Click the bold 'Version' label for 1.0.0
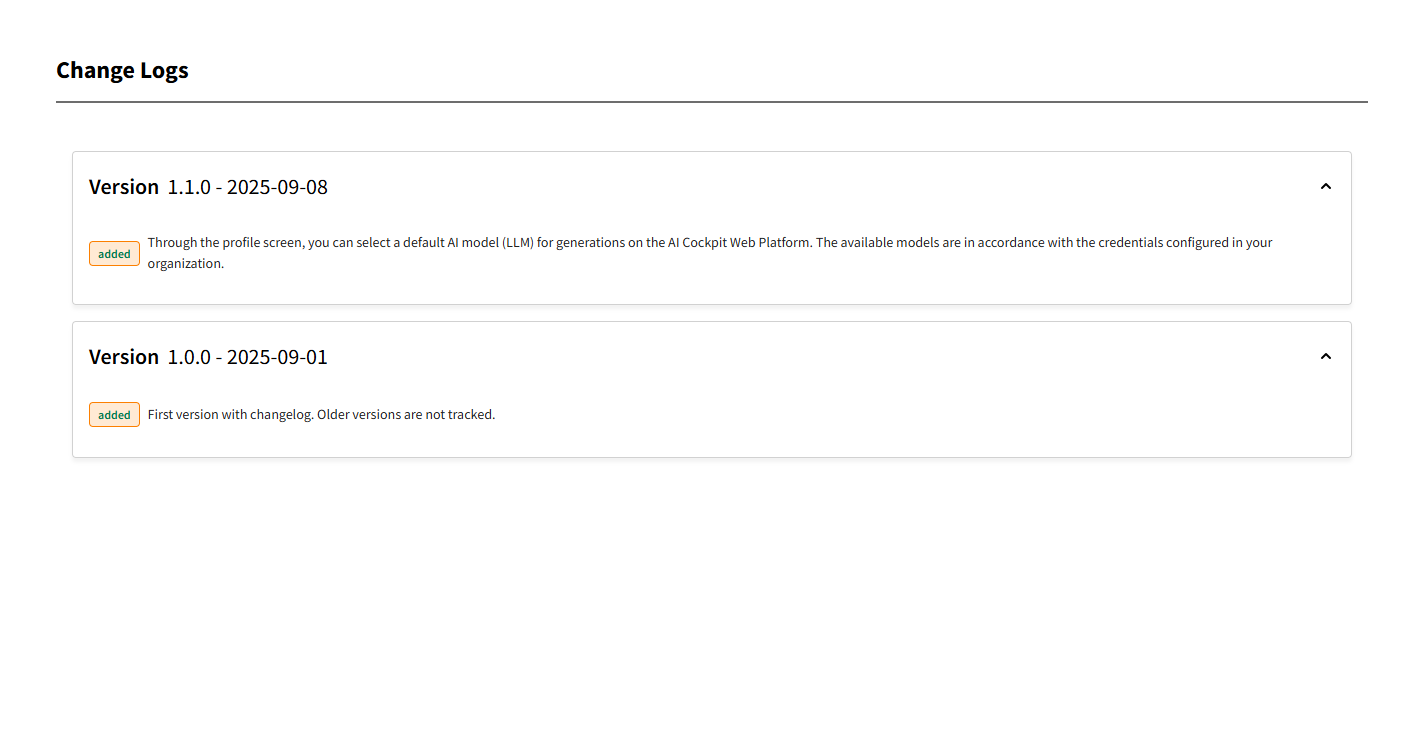1413x752 pixels. point(124,357)
